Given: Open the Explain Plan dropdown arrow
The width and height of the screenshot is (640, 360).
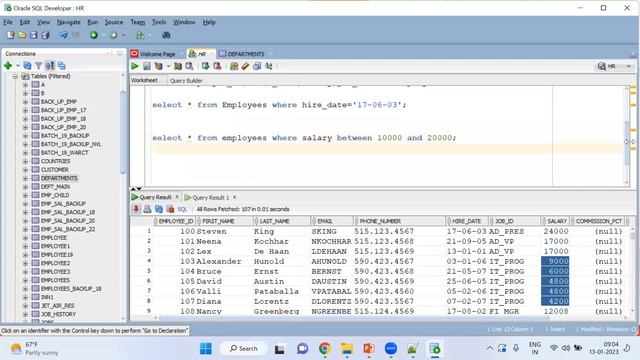Looking at the screenshot, I should (168, 67).
